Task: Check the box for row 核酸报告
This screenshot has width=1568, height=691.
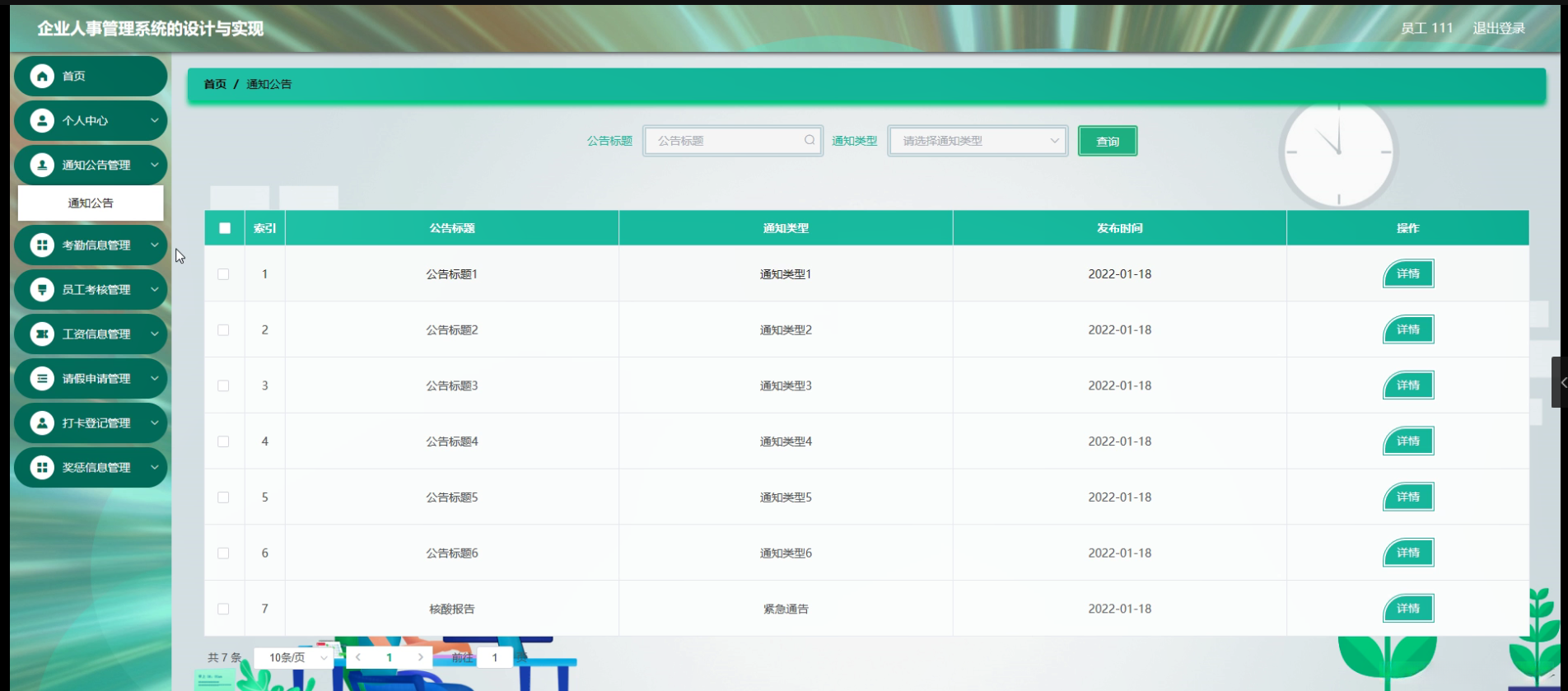Action: tap(223, 609)
